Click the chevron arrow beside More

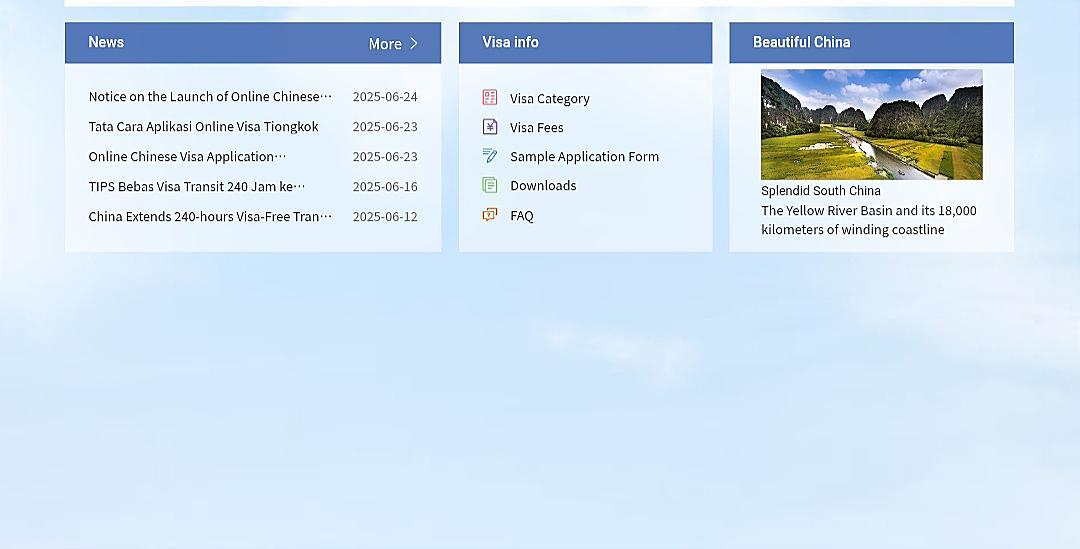pos(413,43)
